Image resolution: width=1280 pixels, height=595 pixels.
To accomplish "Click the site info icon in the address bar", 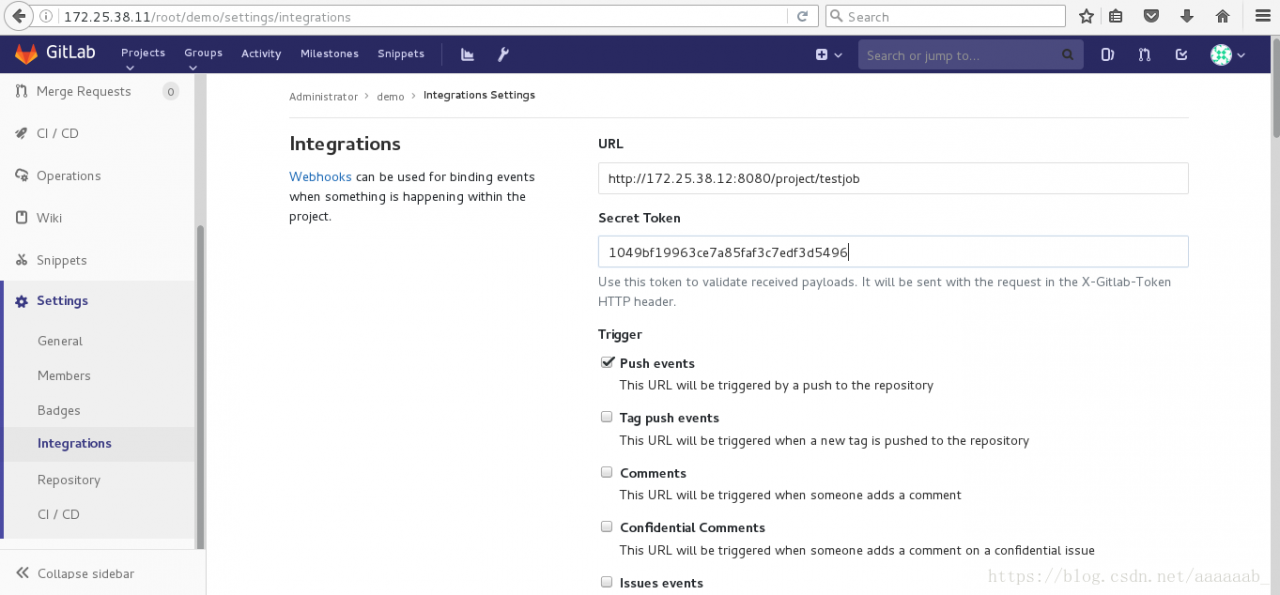I will 46,16.
